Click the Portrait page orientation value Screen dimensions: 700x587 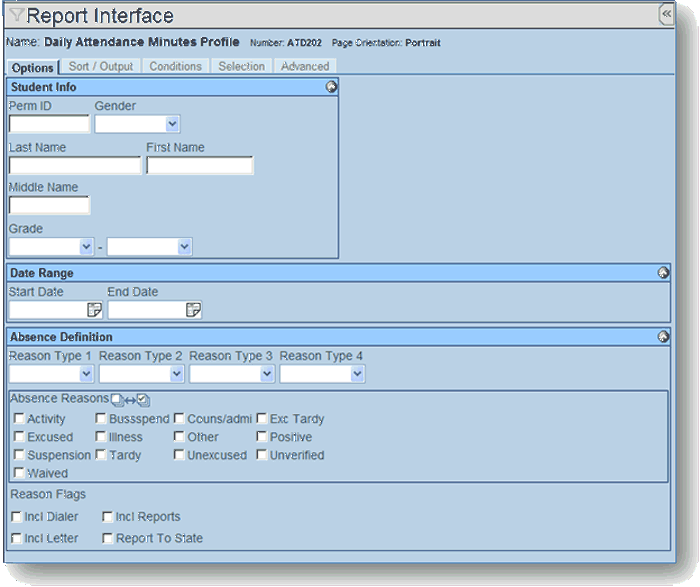pyautogui.click(x=423, y=43)
